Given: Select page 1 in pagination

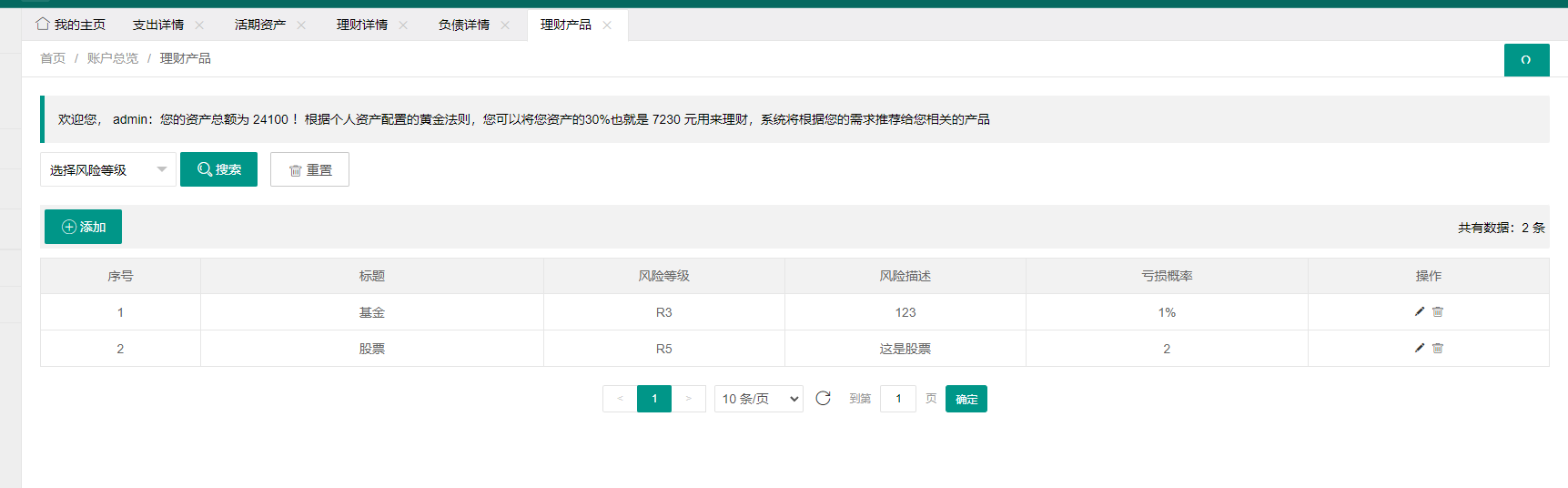Looking at the screenshot, I should [654, 399].
